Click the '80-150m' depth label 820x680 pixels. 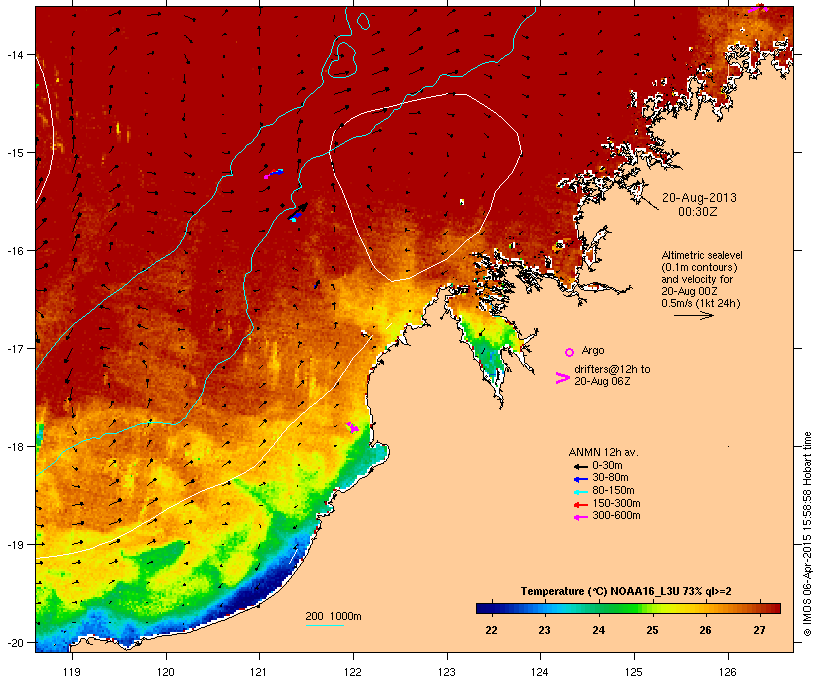(613, 491)
